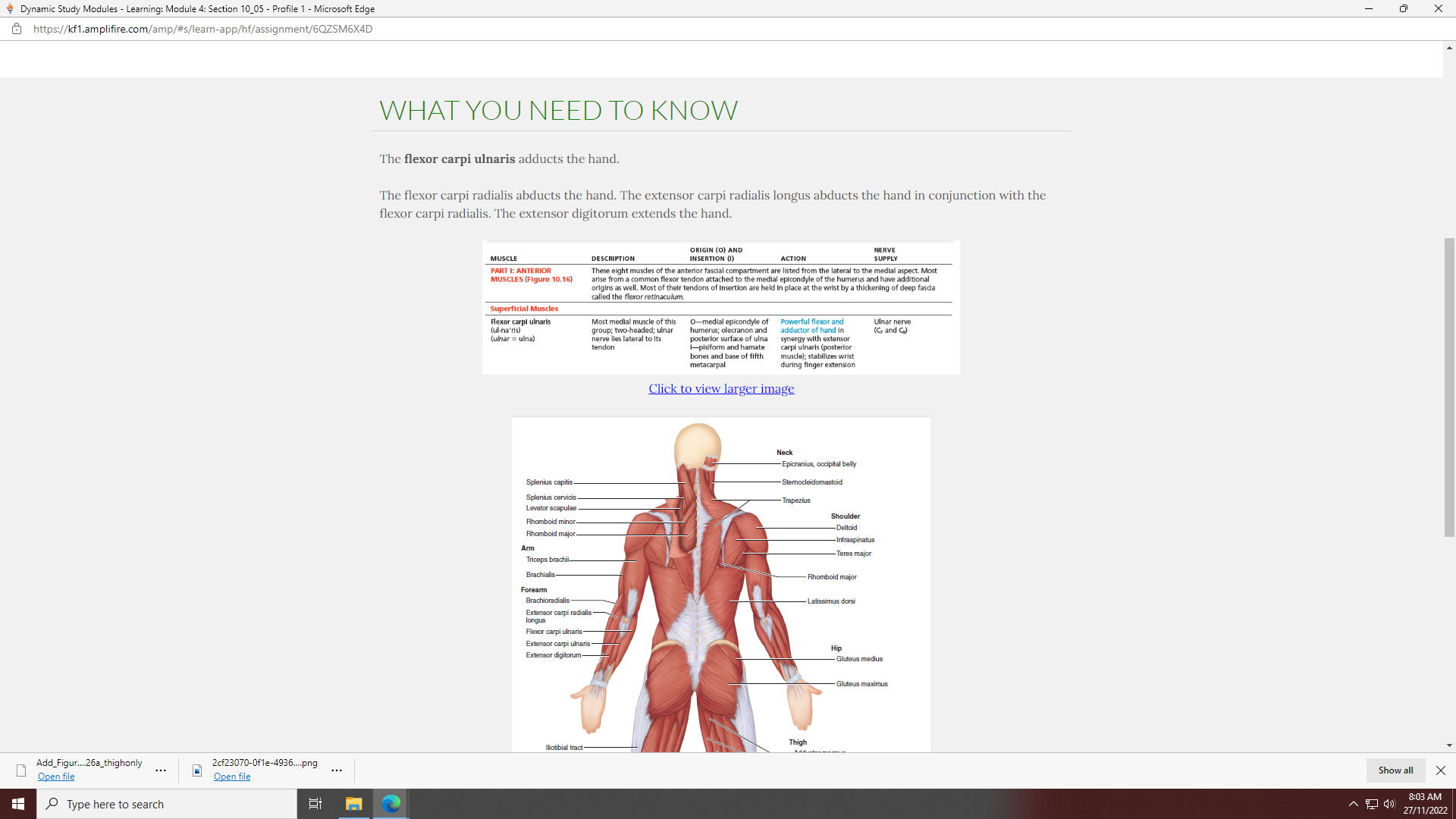Open network status tray icon
This screenshot has height=819, width=1456.
coord(1372,804)
